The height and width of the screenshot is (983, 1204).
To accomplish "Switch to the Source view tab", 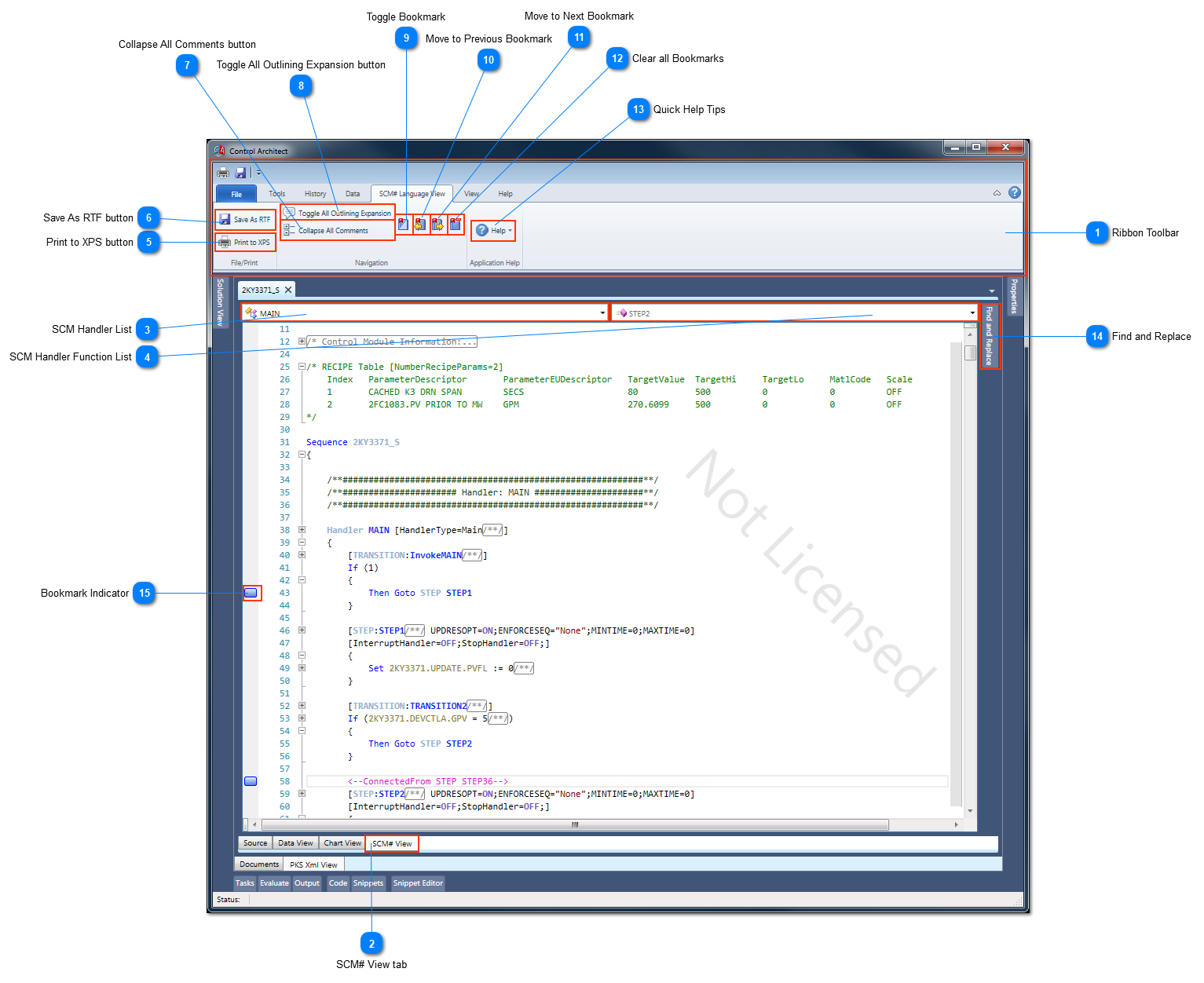I will tap(255, 843).
